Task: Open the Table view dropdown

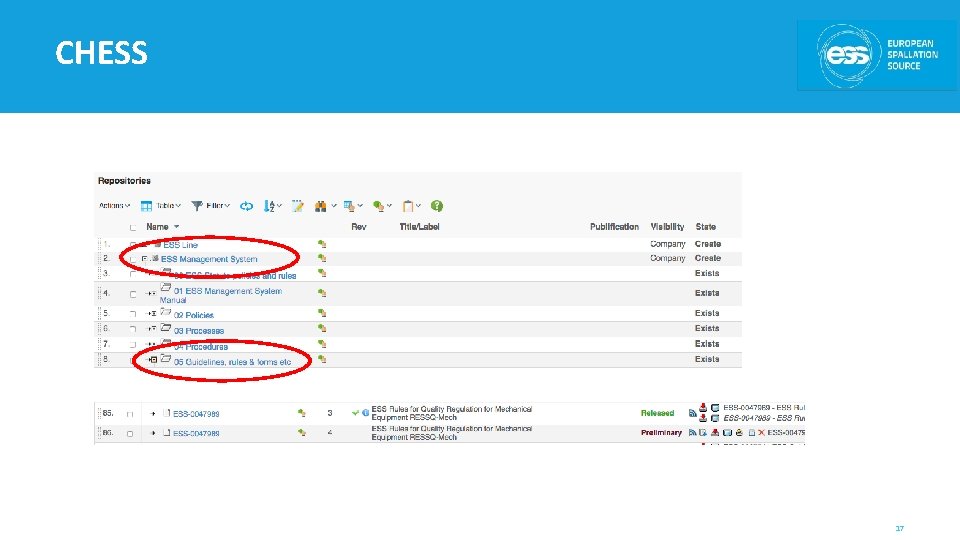Action: (x=168, y=206)
